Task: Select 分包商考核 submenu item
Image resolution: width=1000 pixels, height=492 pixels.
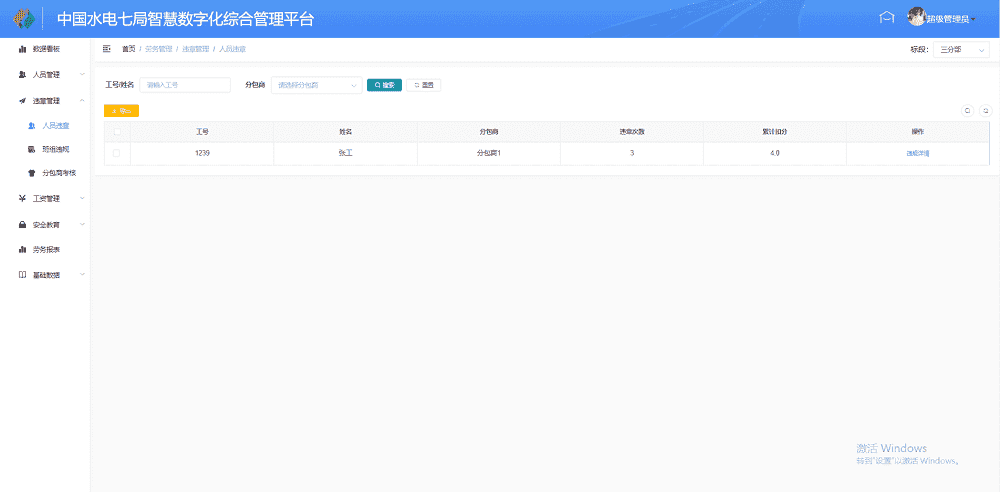Action: pos(59,172)
